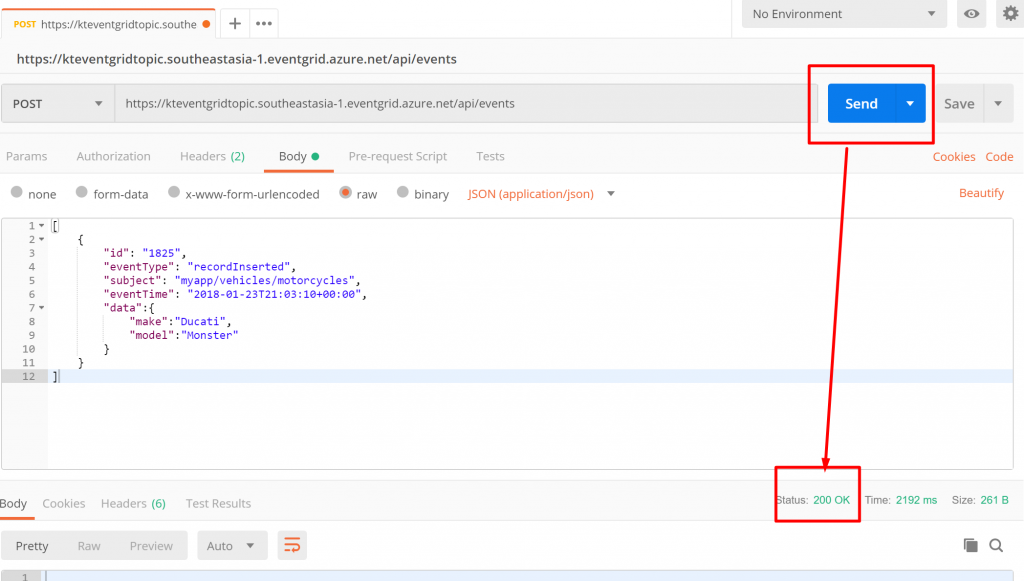Switch to the Pre-request Script tab

pyautogui.click(x=398, y=157)
